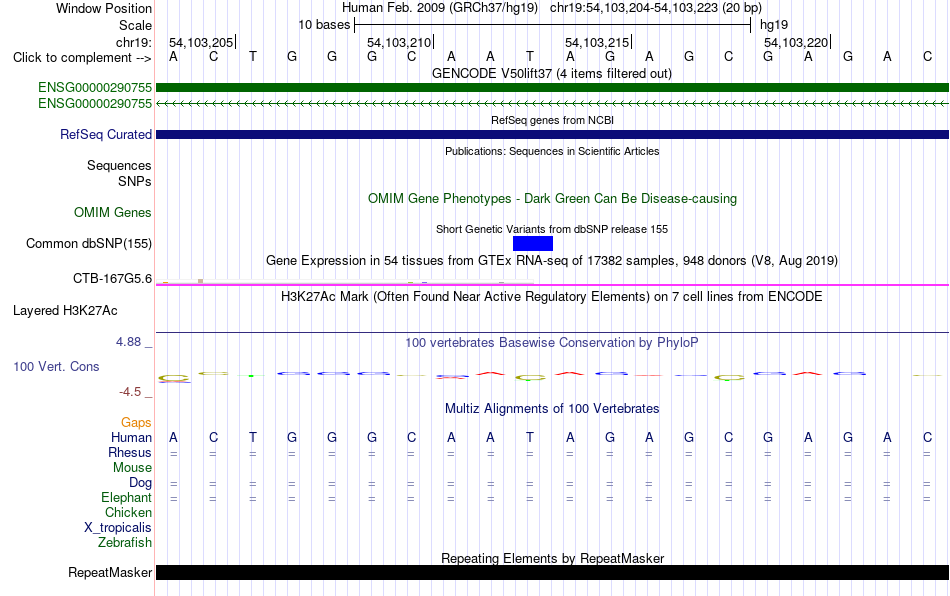Click the chr19: ruler label
This screenshot has height=596, width=950.
134,42
